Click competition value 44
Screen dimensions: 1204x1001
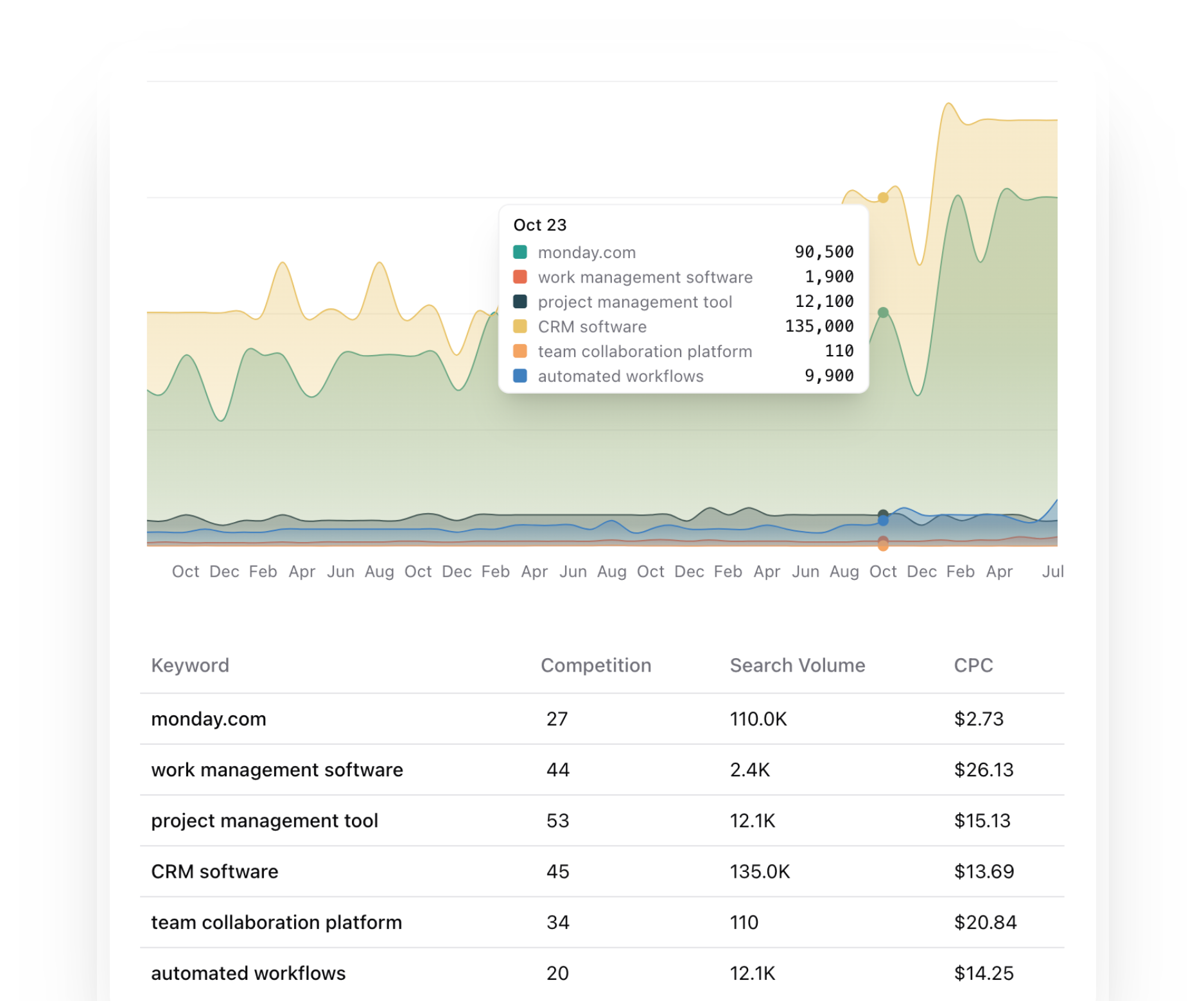point(557,770)
